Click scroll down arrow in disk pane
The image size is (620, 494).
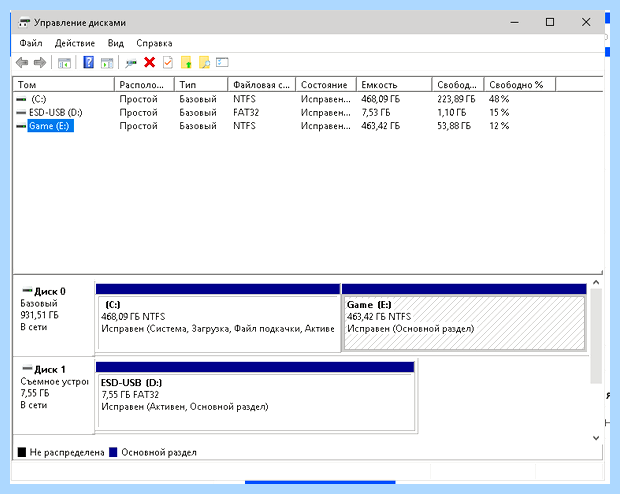pyautogui.click(x=596, y=438)
